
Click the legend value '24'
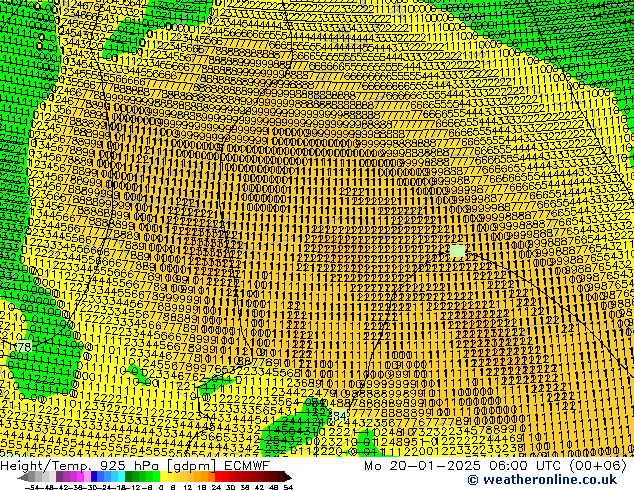click(x=216, y=487)
